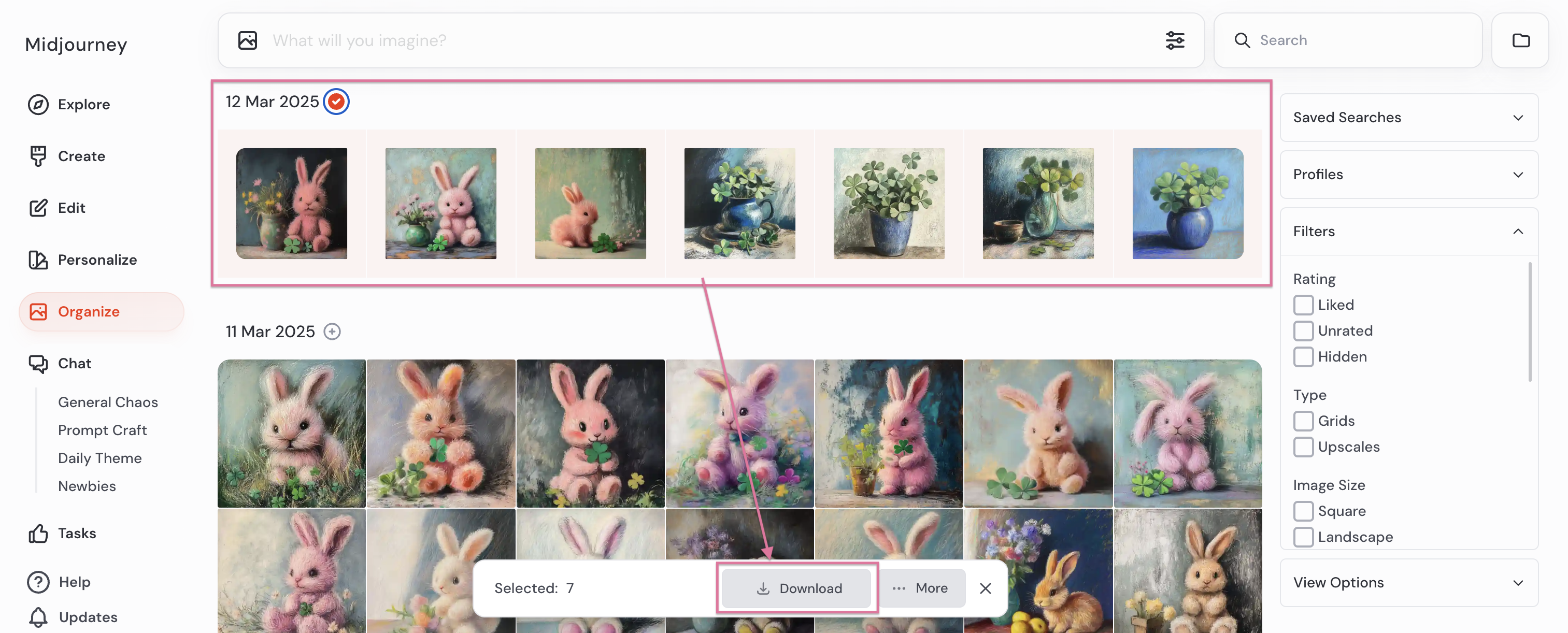The height and width of the screenshot is (633, 1568).
Task: Close the selection bar with X
Action: [x=986, y=588]
